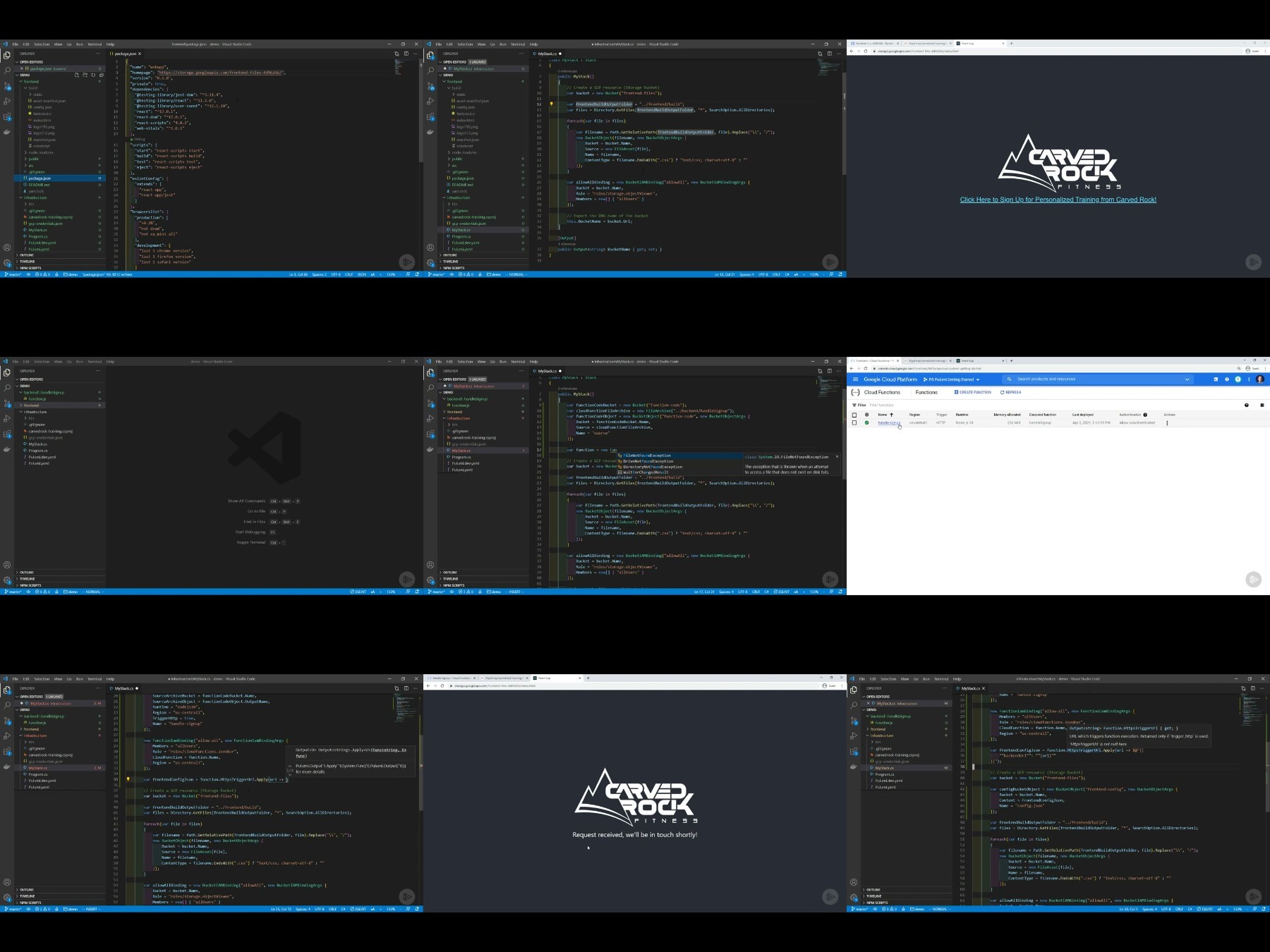The width and height of the screenshot is (1270, 952).
Task: Tick the select-all checkbox in functions table header
Action: click(x=854, y=415)
